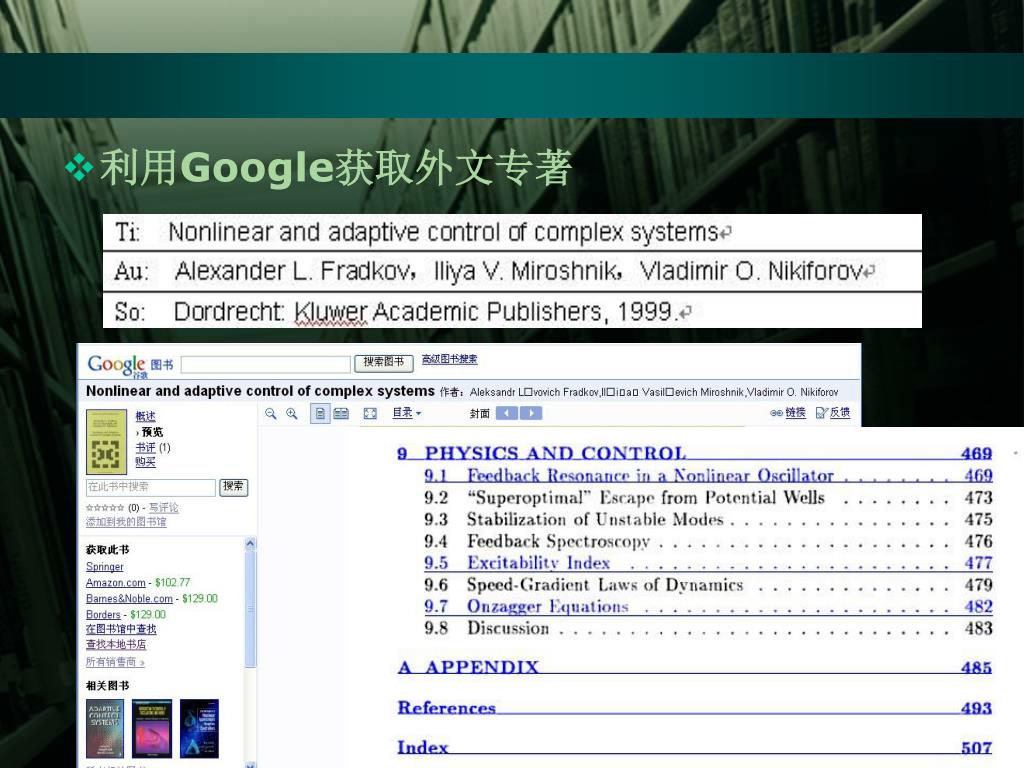The height and width of the screenshot is (768, 1024).
Task: Click the yellow book cover thumbnail
Action: click(106, 441)
